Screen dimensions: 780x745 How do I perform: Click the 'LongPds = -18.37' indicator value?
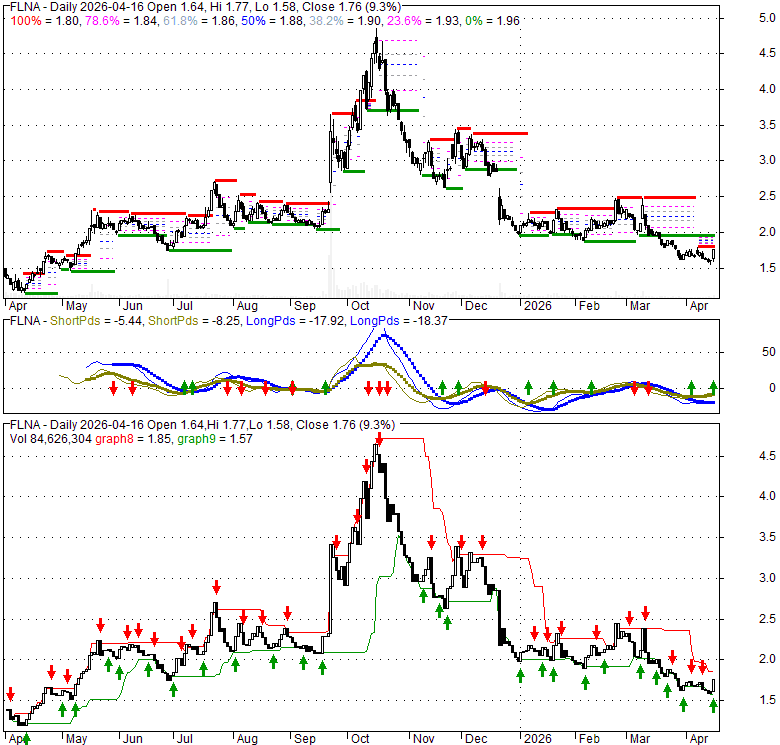(399, 321)
